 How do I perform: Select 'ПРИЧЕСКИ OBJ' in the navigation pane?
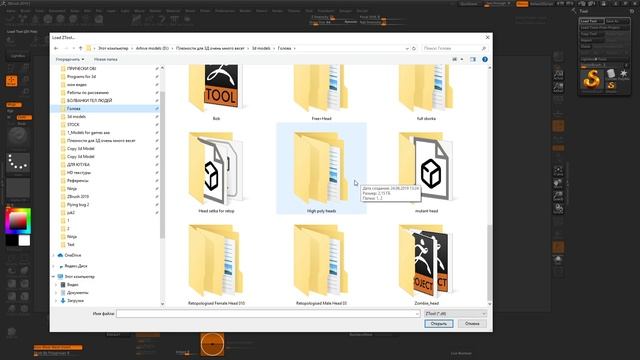81,69
